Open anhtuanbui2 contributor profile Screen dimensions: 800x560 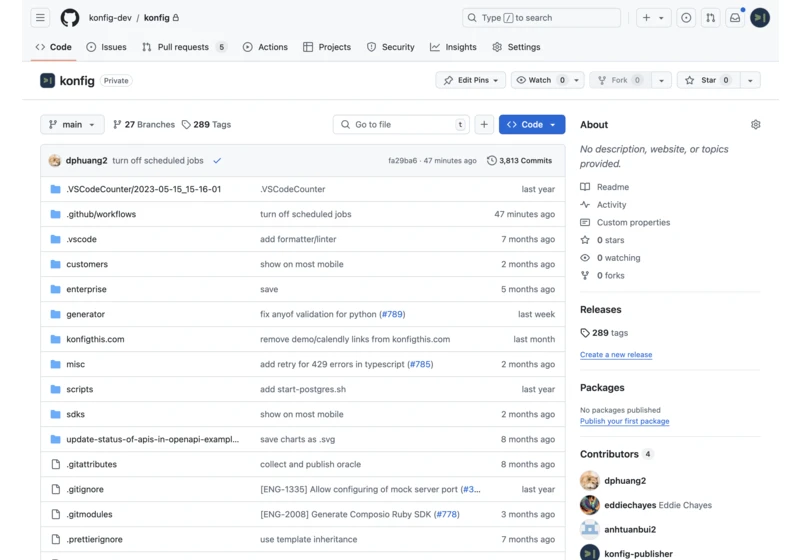[630, 529]
